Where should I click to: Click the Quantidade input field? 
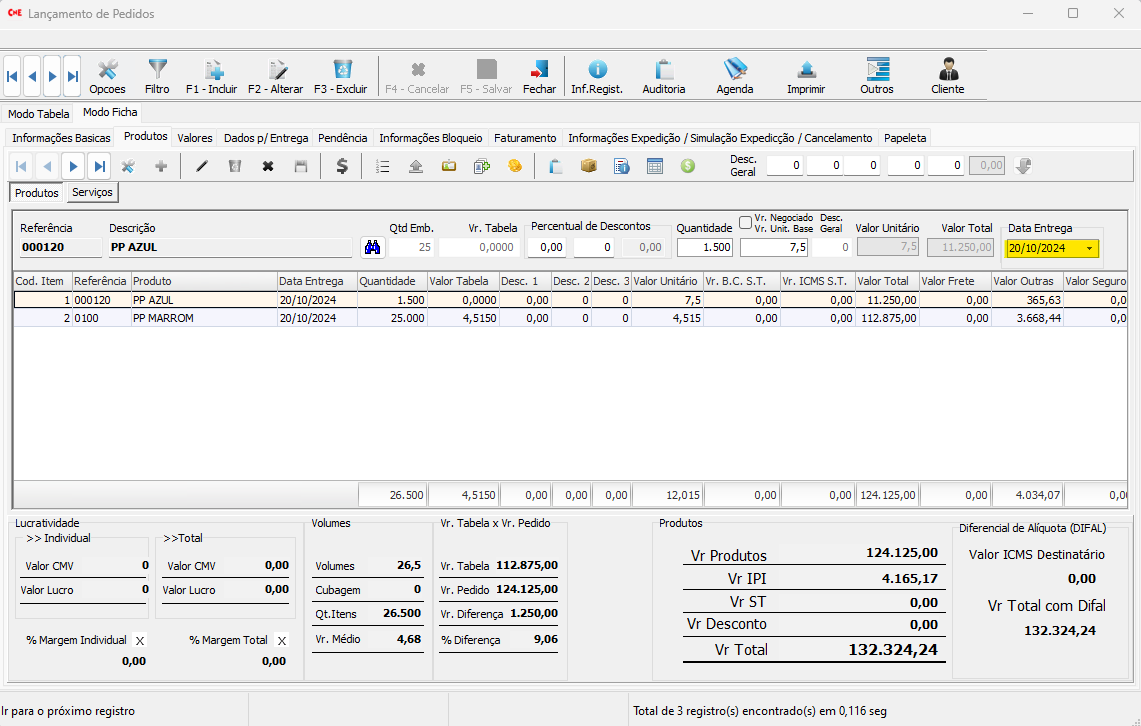(705, 247)
